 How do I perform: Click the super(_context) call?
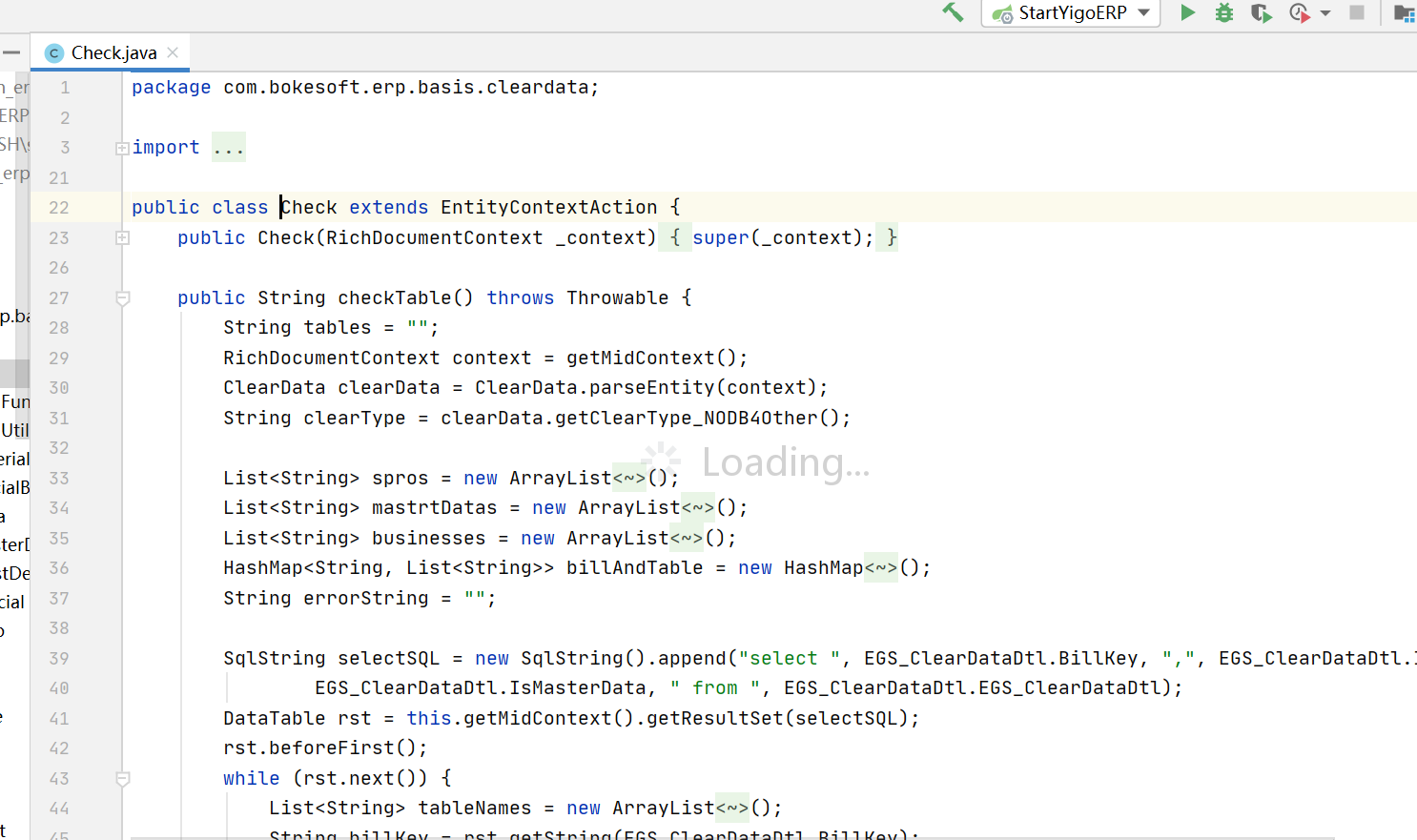[778, 237]
